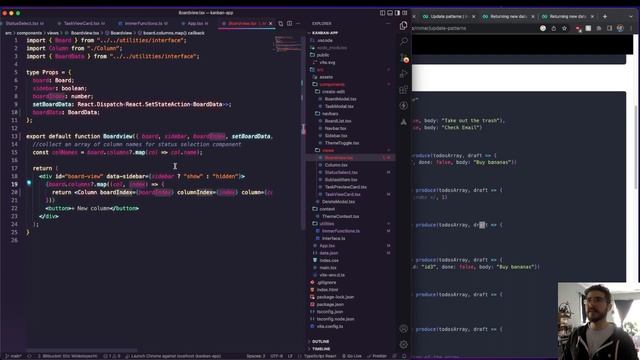Open the Manage gear icon

(x=403, y=344)
